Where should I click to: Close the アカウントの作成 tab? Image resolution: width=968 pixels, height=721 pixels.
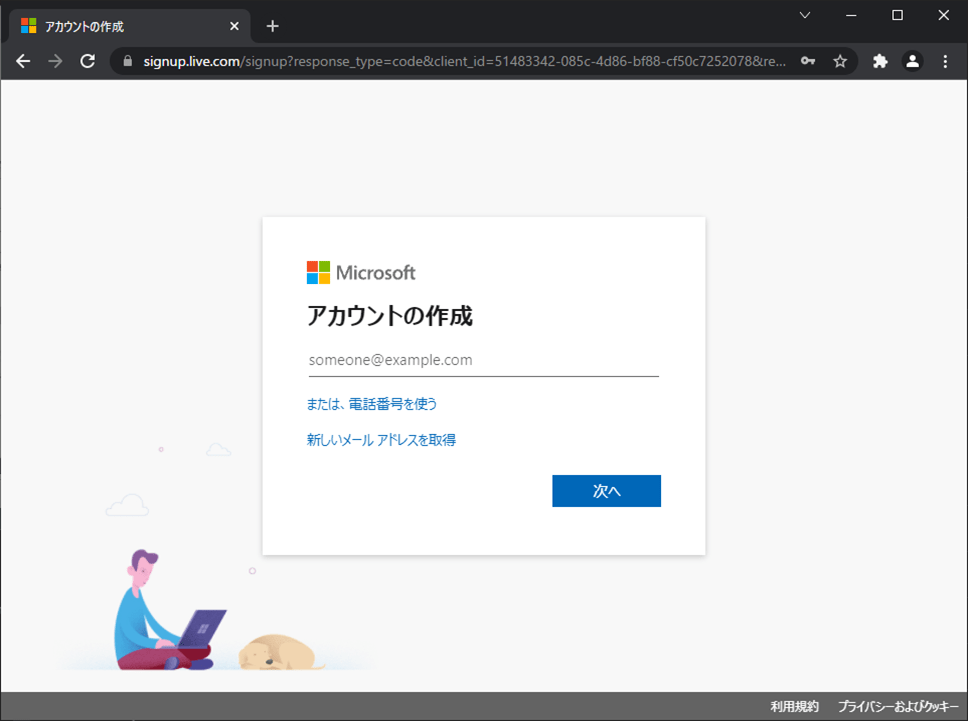click(234, 27)
